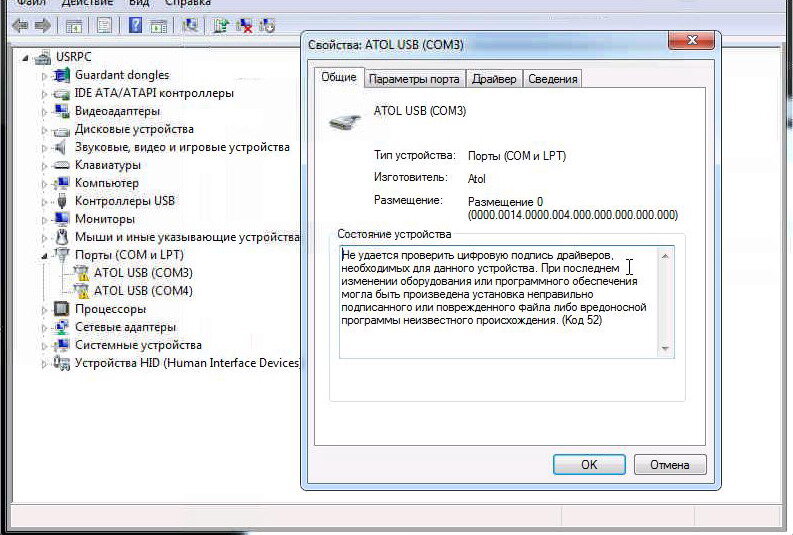Click the Update driver toolbar icon
The height and width of the screenshot is (535, 793).
[x=221, y=25]
